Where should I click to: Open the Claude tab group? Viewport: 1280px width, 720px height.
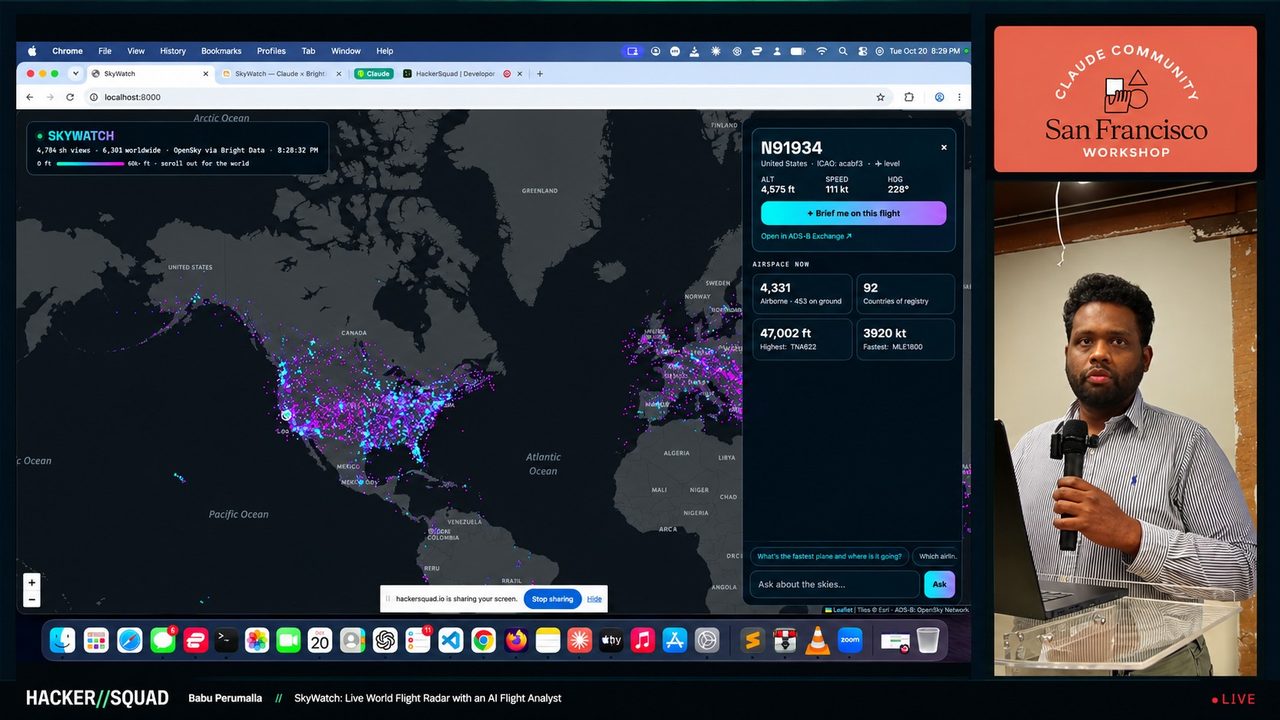coord(373,74)
